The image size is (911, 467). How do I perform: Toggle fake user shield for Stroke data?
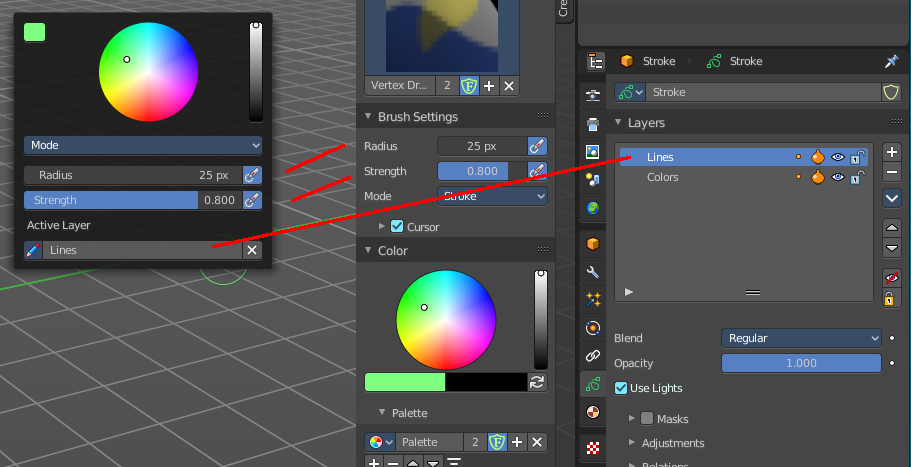(x=891, y=92)
